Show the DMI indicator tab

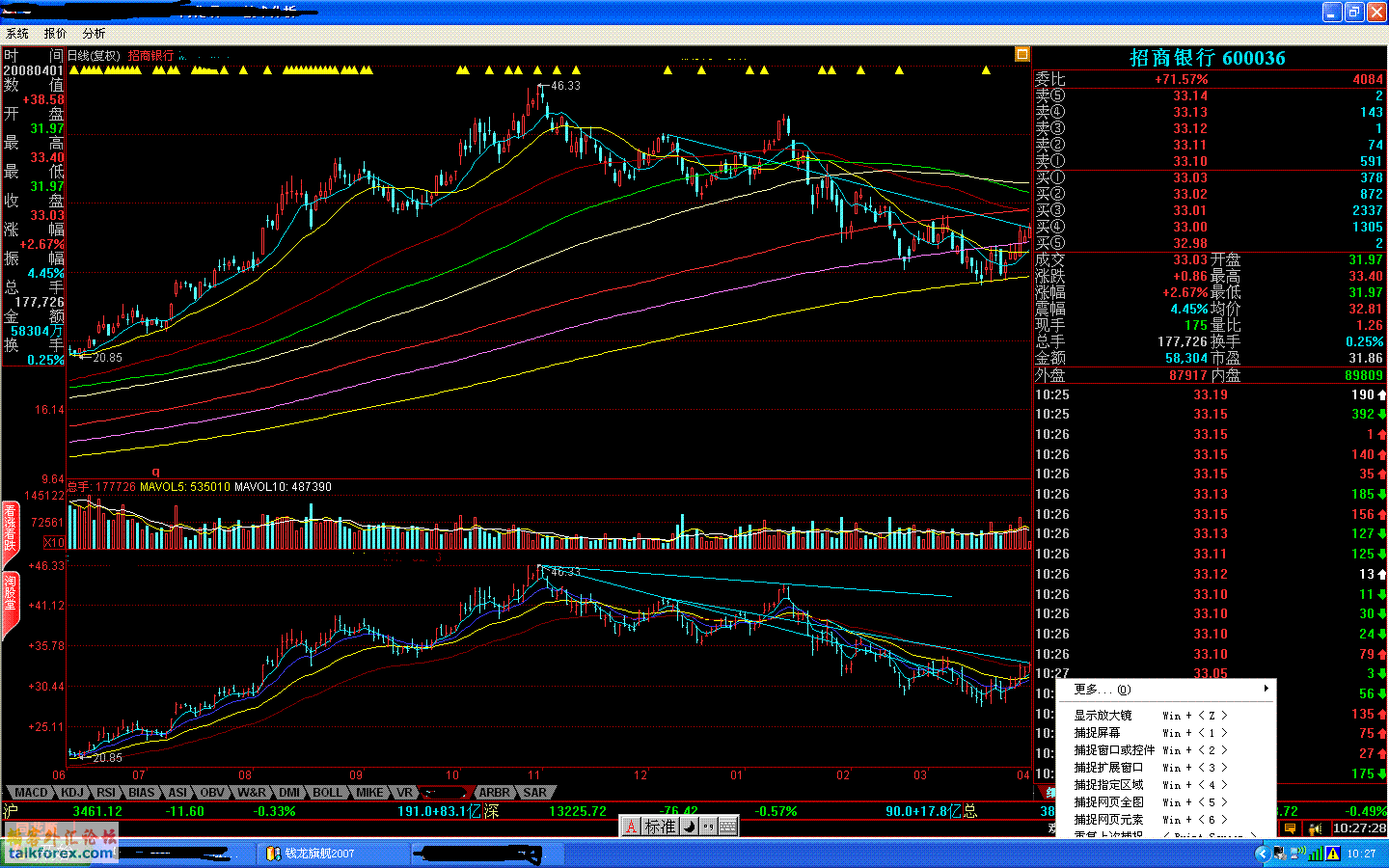[289, 793]
